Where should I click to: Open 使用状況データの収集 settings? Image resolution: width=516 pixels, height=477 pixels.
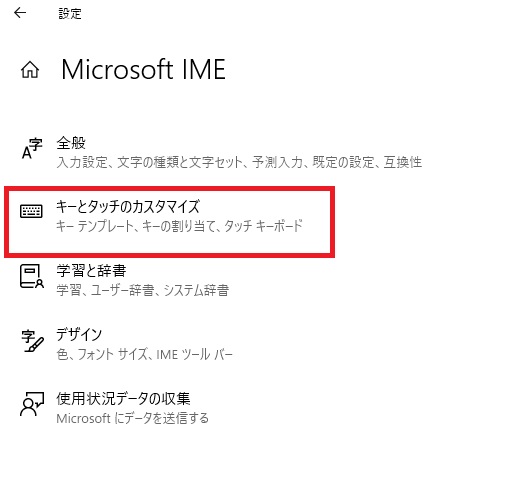tap(123, 398)
